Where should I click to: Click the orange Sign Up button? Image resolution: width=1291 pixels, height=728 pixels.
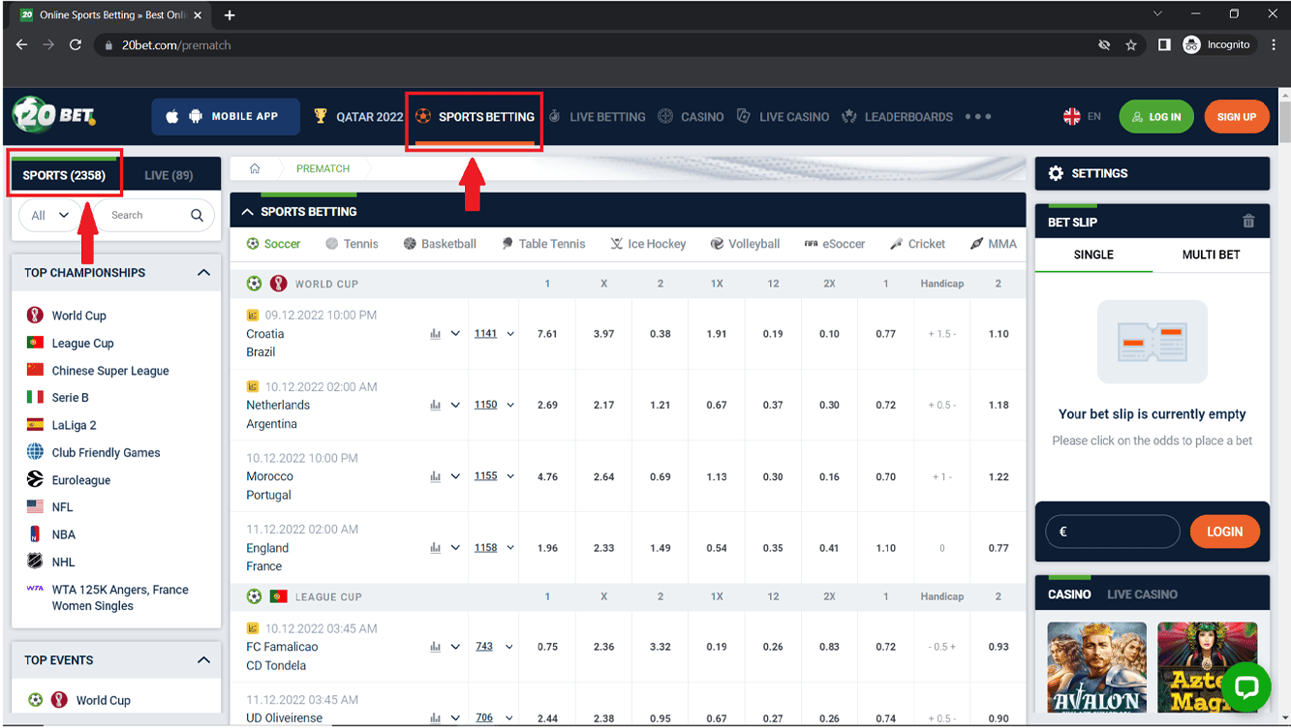pos(1236,117)
